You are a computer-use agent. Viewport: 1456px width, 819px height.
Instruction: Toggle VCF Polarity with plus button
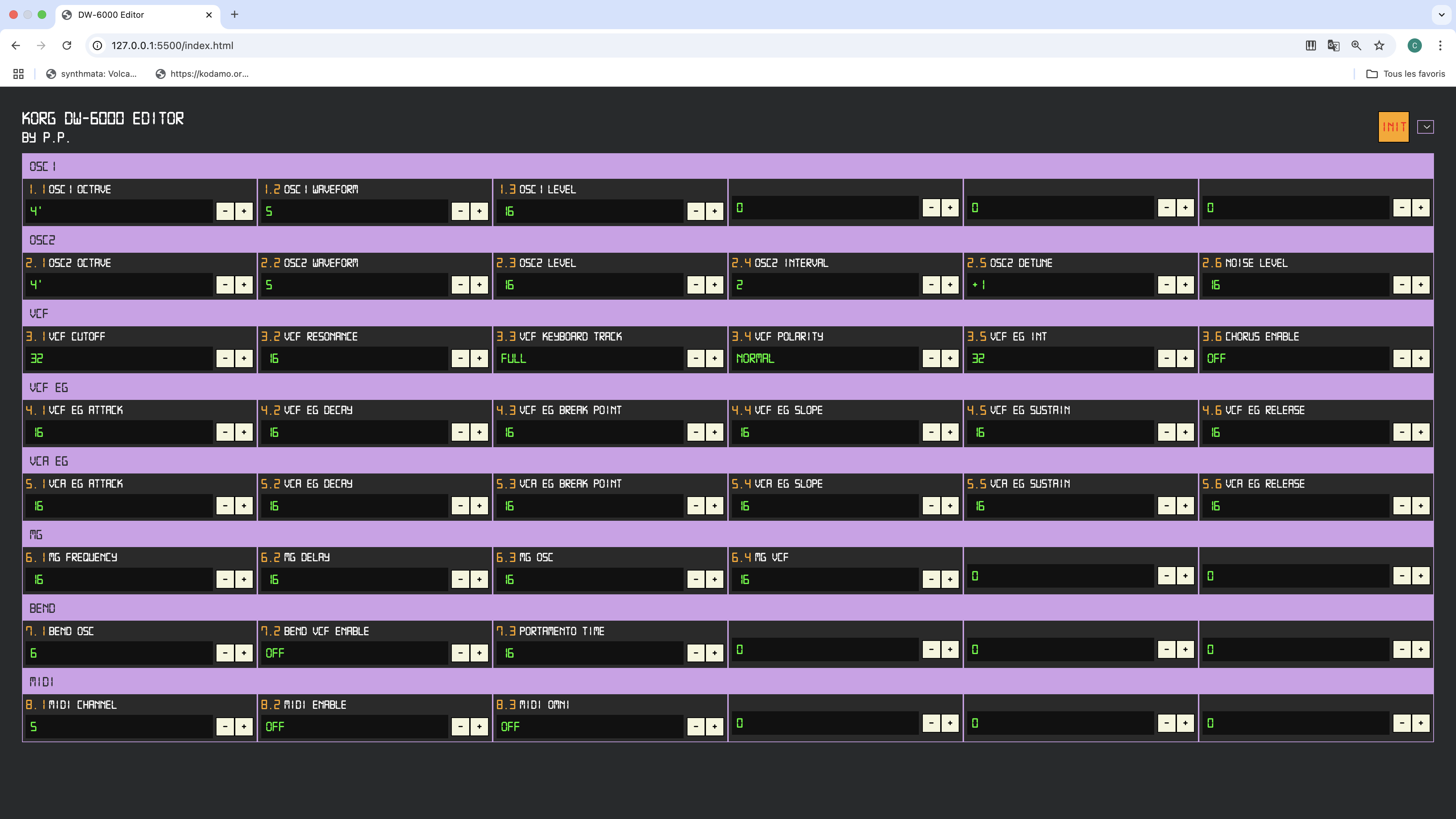[950, 358]
